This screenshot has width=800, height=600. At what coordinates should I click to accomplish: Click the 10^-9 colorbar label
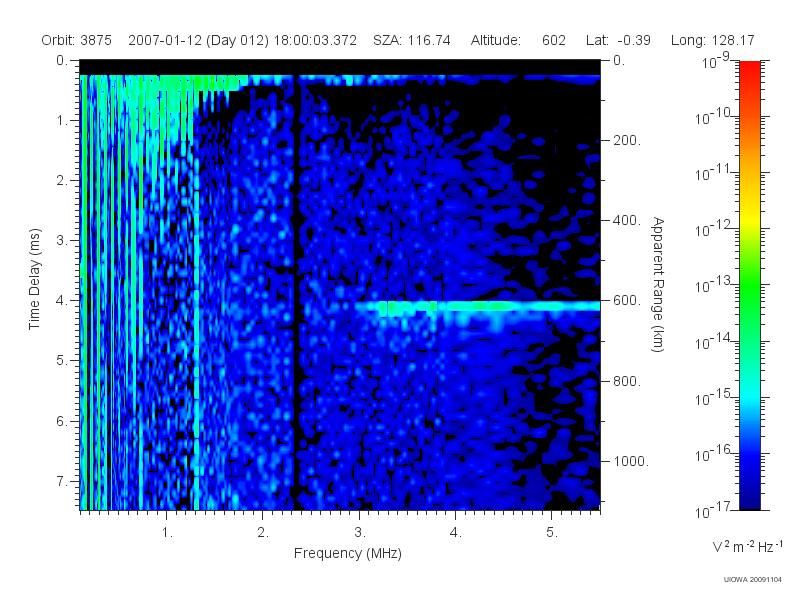716,61
